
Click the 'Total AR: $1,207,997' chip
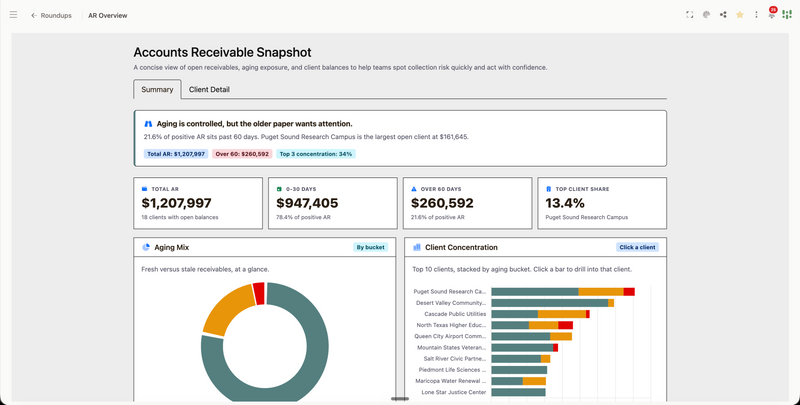176,154
